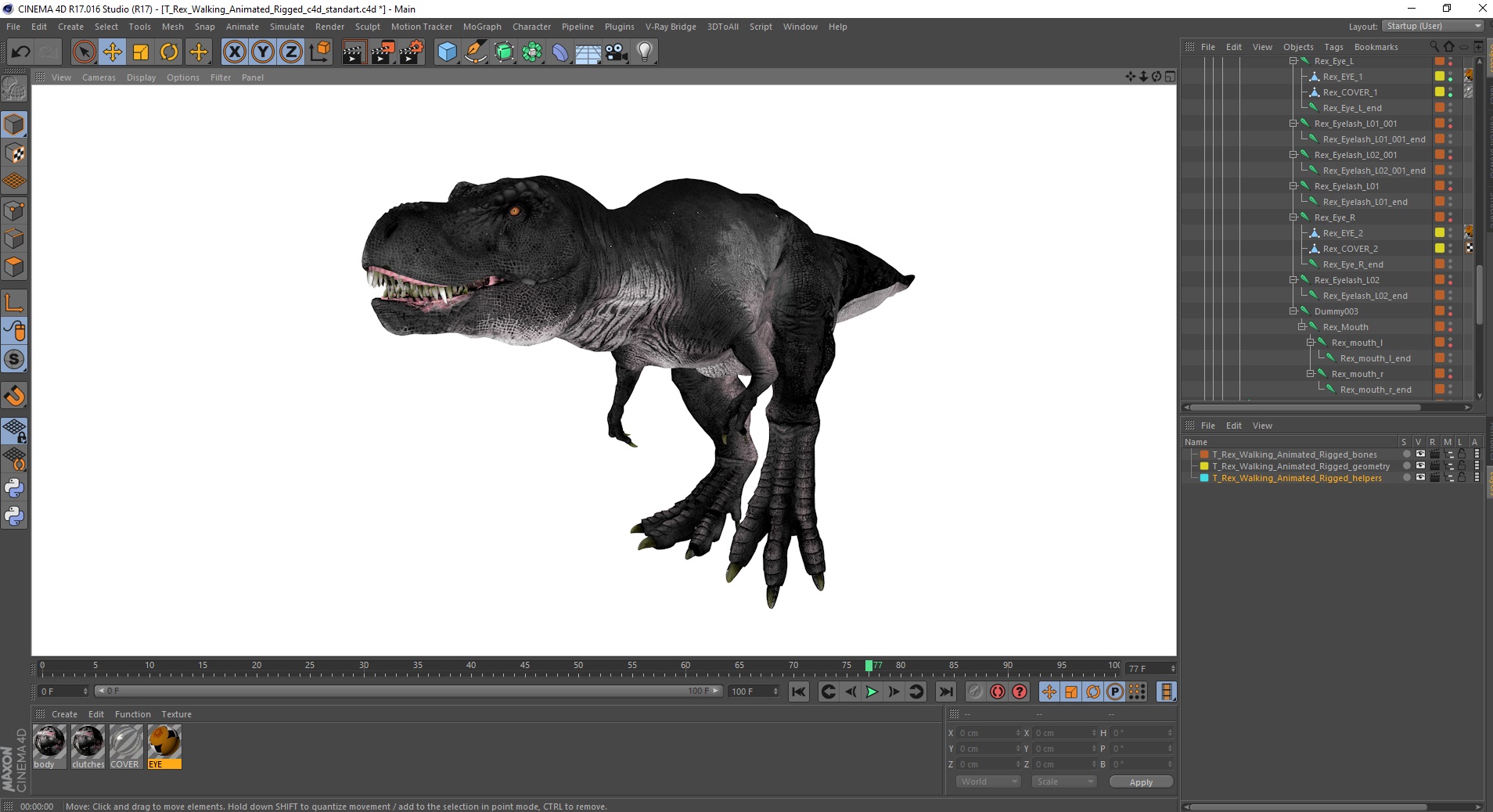
Task: Toggle X axis lock
Action: 234,52
